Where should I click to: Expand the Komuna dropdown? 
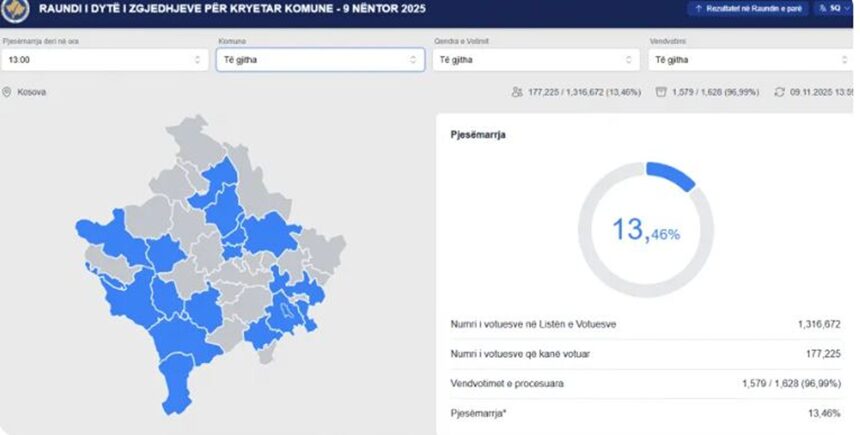pyautogui.click(x=320, y=60)
